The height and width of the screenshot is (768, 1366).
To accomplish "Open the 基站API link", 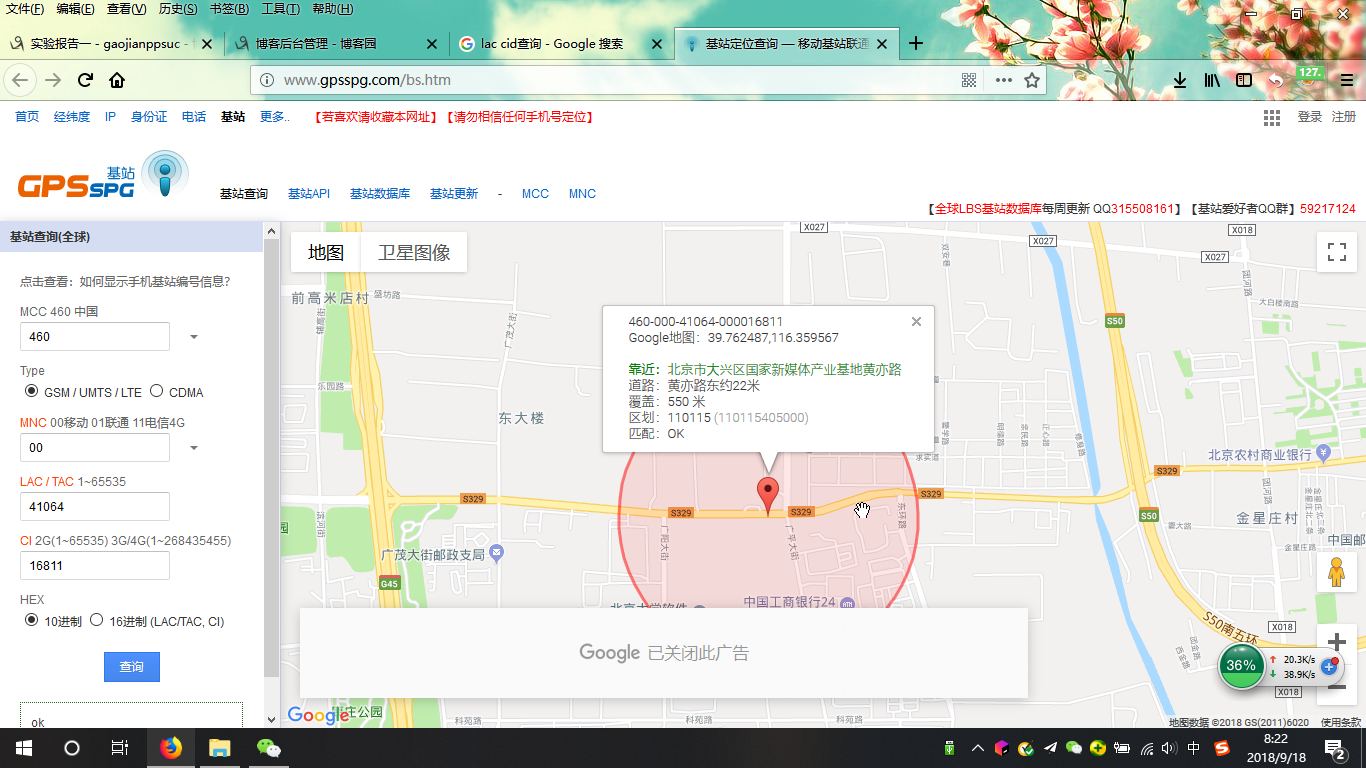I will (309, 194).
